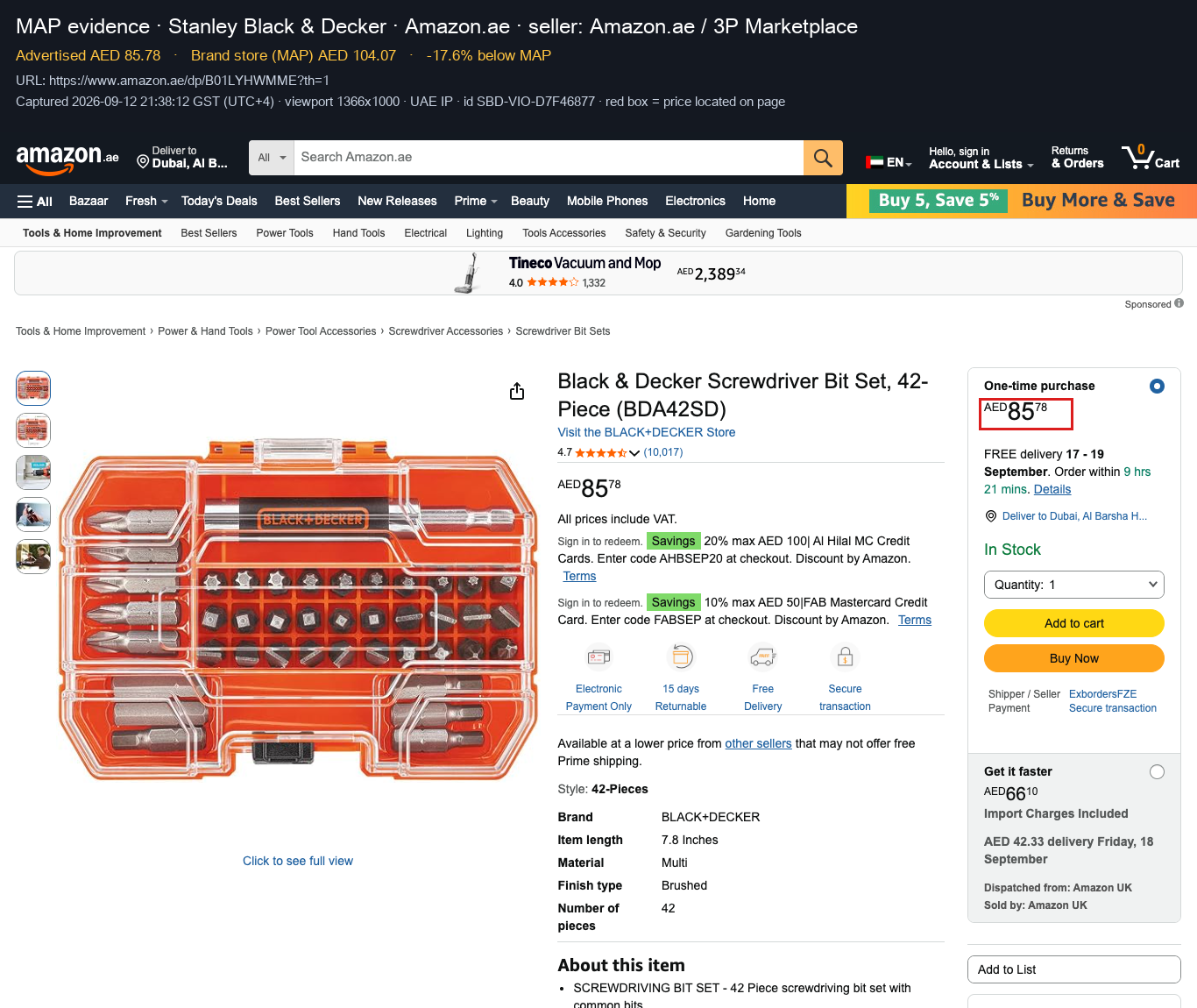Image resolution: width=1197 pixels, height=1008 pixels.
Task: Go to Power Tools subcategory tab
Action: 285,233
